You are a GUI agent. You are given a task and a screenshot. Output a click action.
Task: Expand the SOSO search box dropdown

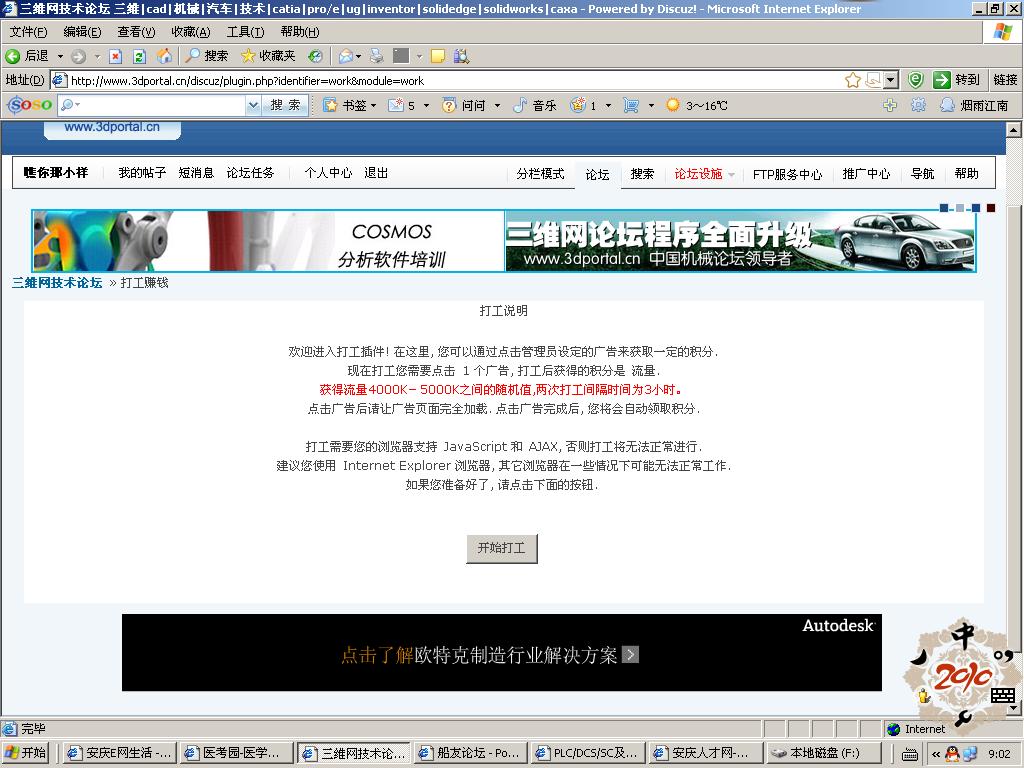click(253, 105)
